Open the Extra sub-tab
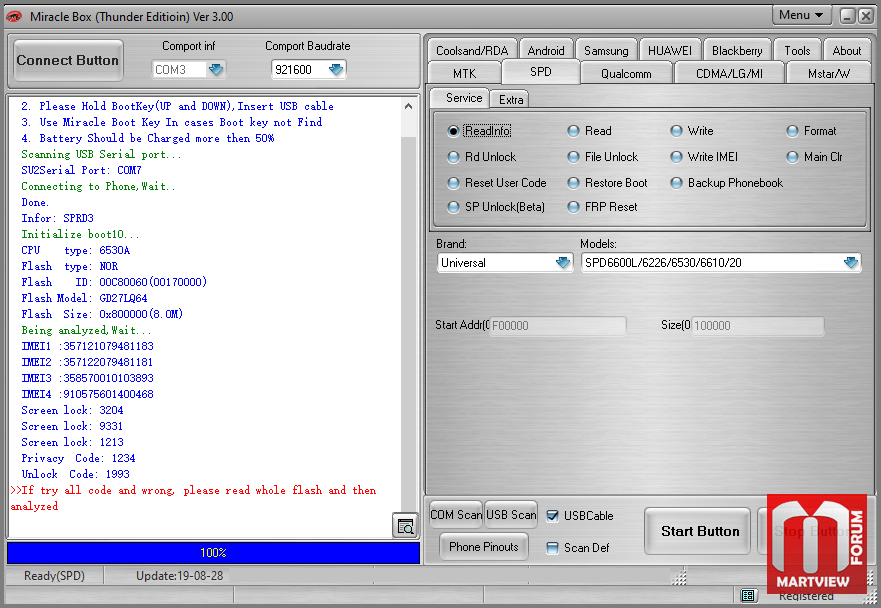 point(511,99)
